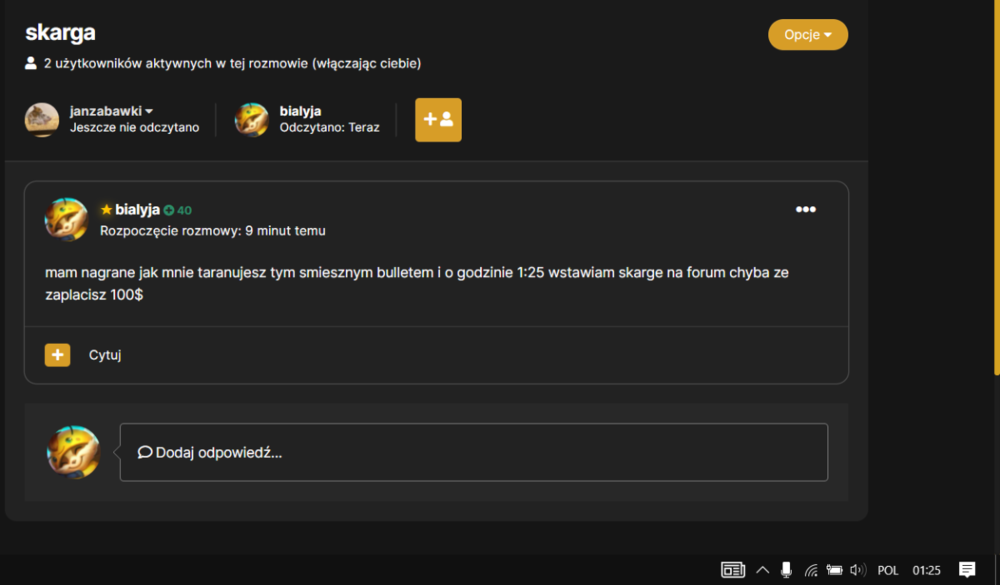Open the volume speaker tray icon
The width and height of the screenshot is (1000, 585).
coord(858,570)
